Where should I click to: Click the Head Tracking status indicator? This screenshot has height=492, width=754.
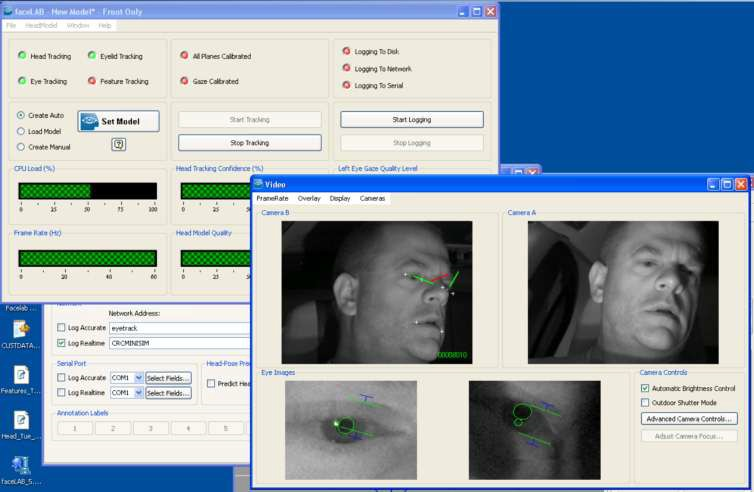pyautogui.click(x=22, y=55)
